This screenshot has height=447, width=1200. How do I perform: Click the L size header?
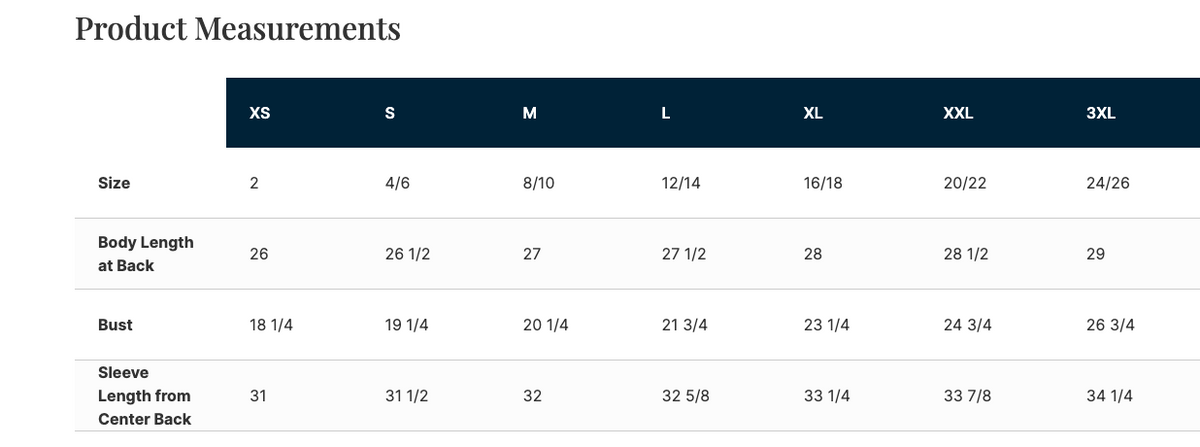coord(665,113)
